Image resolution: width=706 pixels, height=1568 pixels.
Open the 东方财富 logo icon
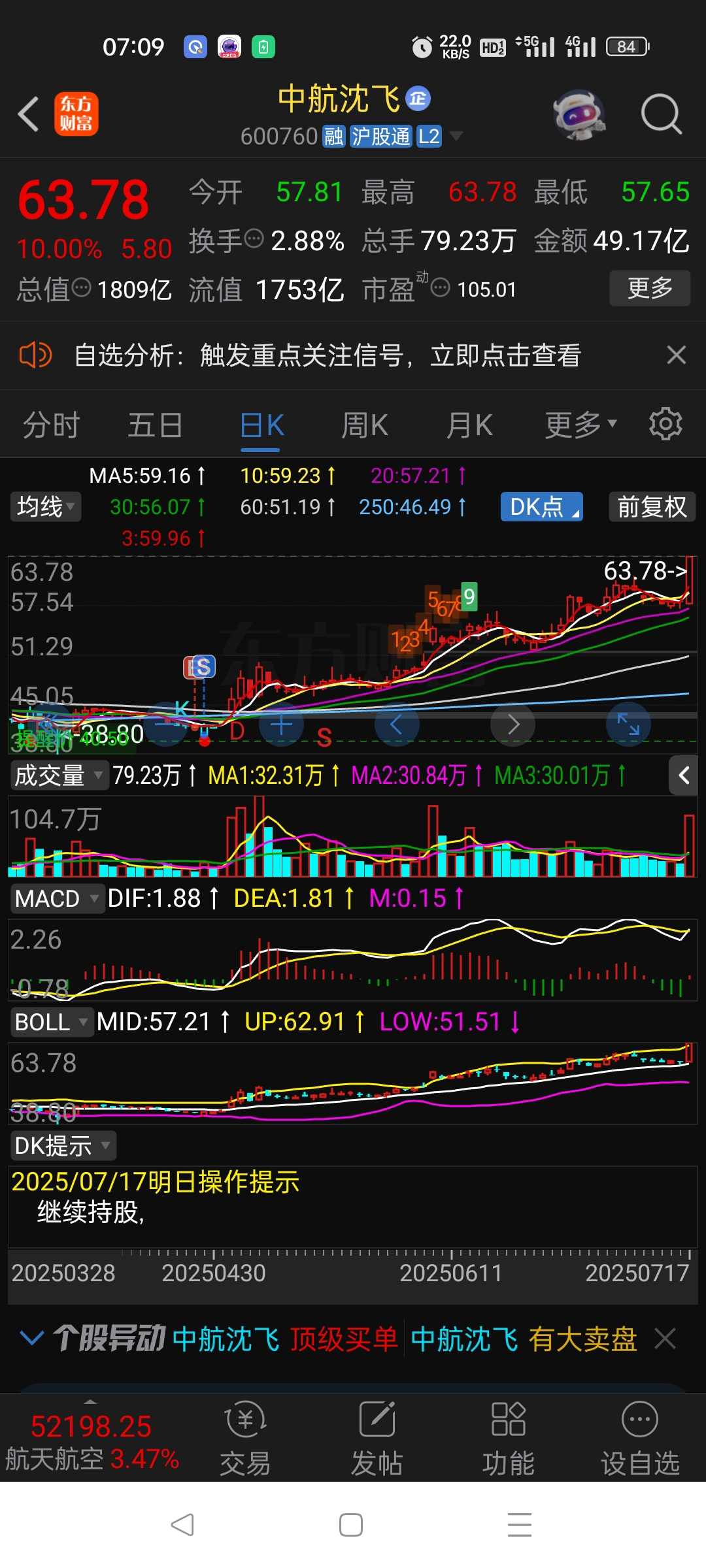(x=76, y=114)
